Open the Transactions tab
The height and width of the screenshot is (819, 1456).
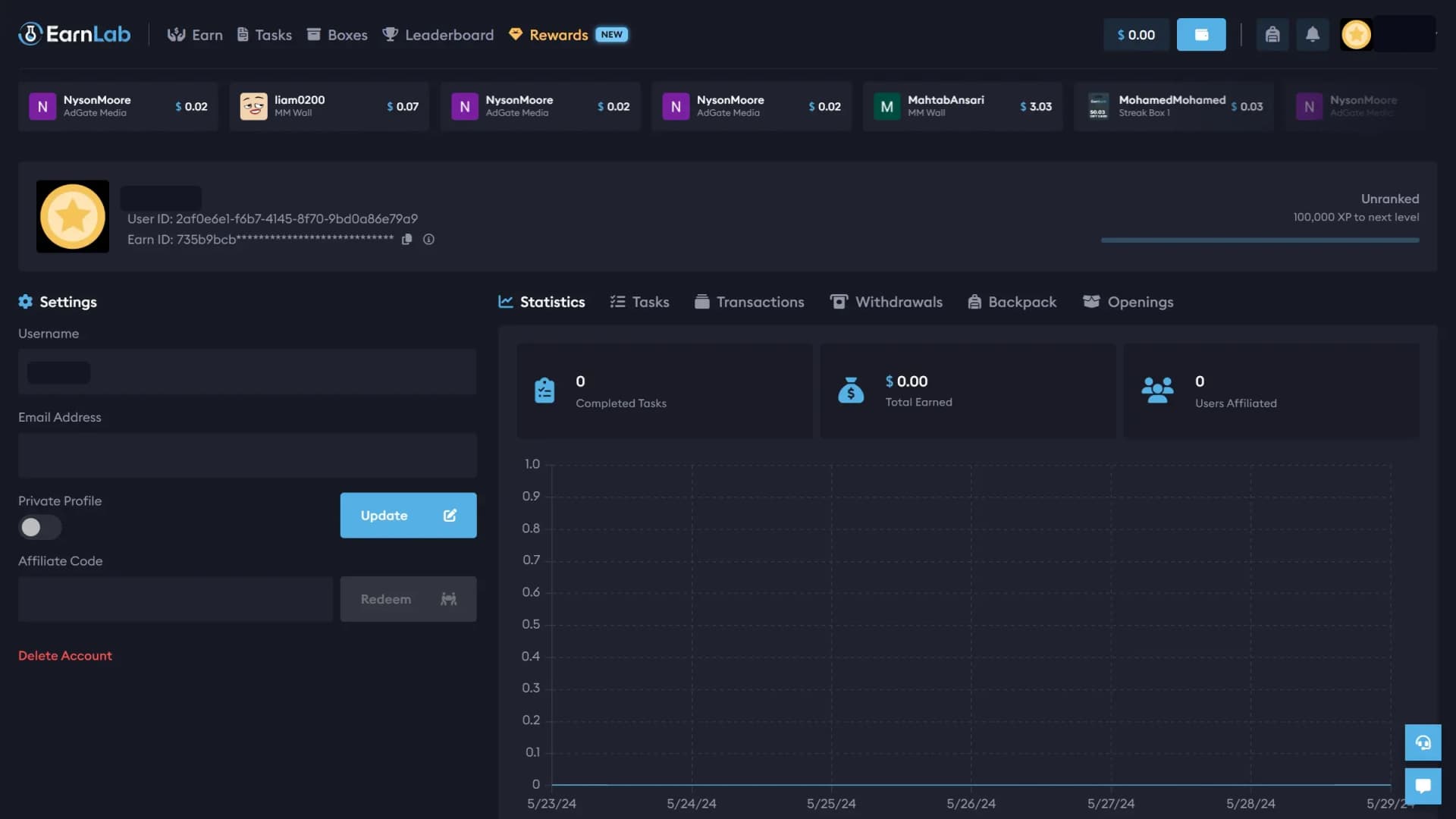coord(749,302)
